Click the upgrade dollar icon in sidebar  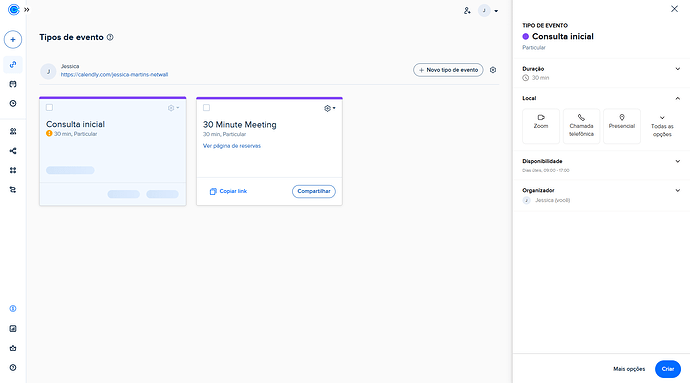[x=13, y=309]
